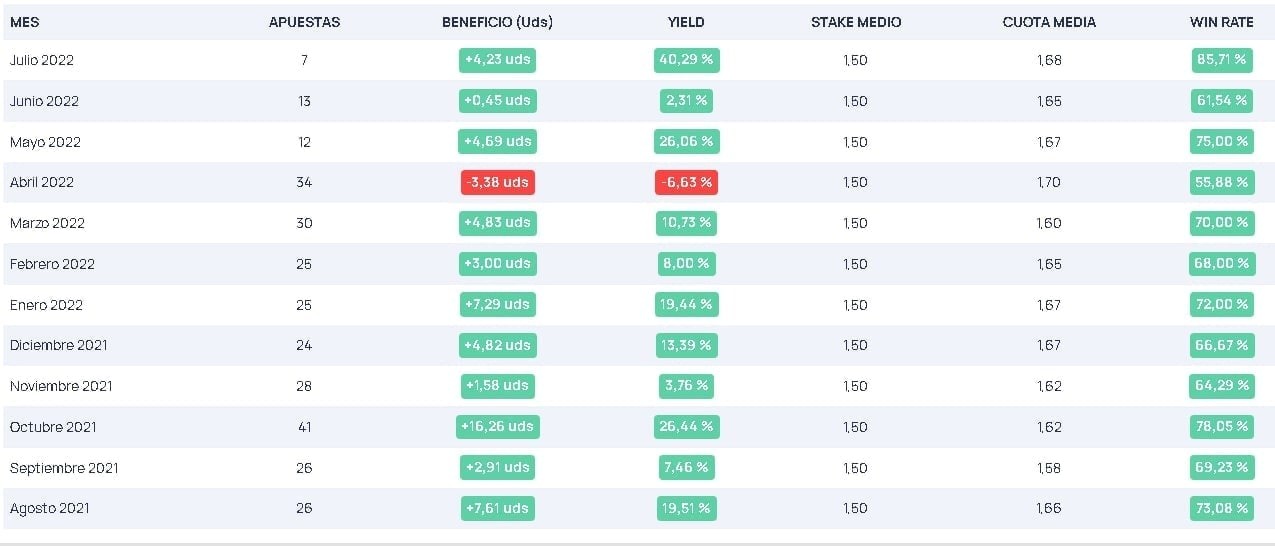The height and width of the screenshot is (546, 1275).
Task: Click the red -6,63 % yield badge
Action: [686, 182]
